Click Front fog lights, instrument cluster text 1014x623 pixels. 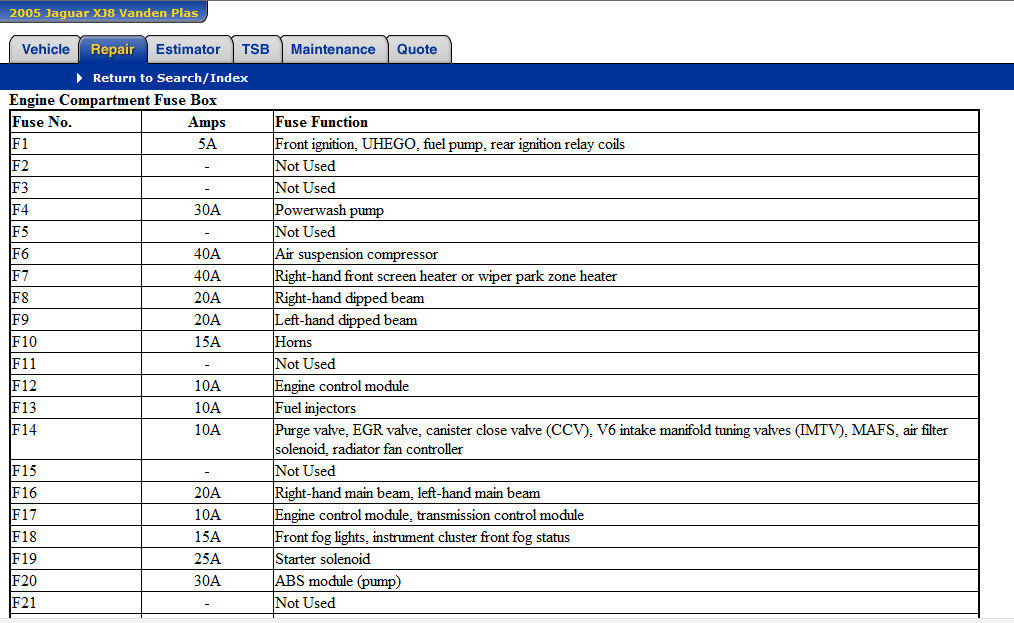point(422,537)
